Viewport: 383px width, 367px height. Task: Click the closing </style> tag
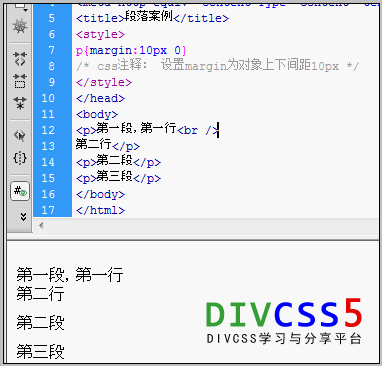[104, 82]
